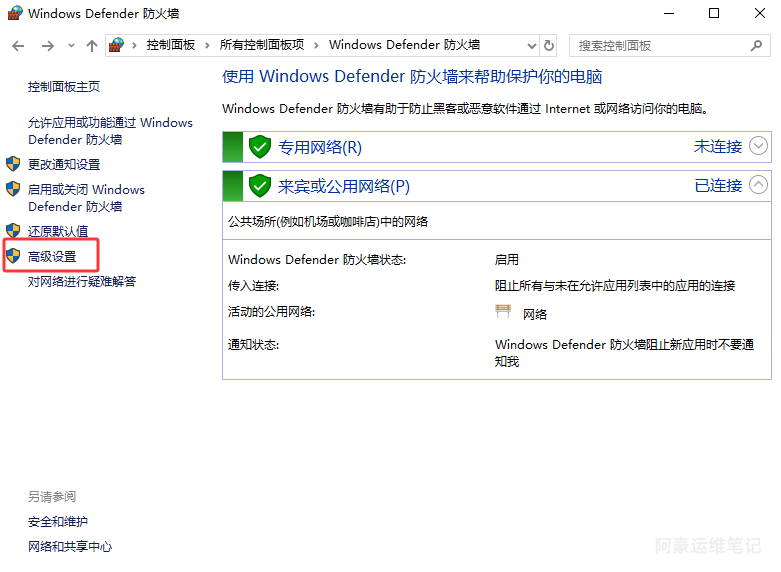Collapse the 来宾或公用网络(P) section chevron
This screenshot has width=781, height=572.
759,185
